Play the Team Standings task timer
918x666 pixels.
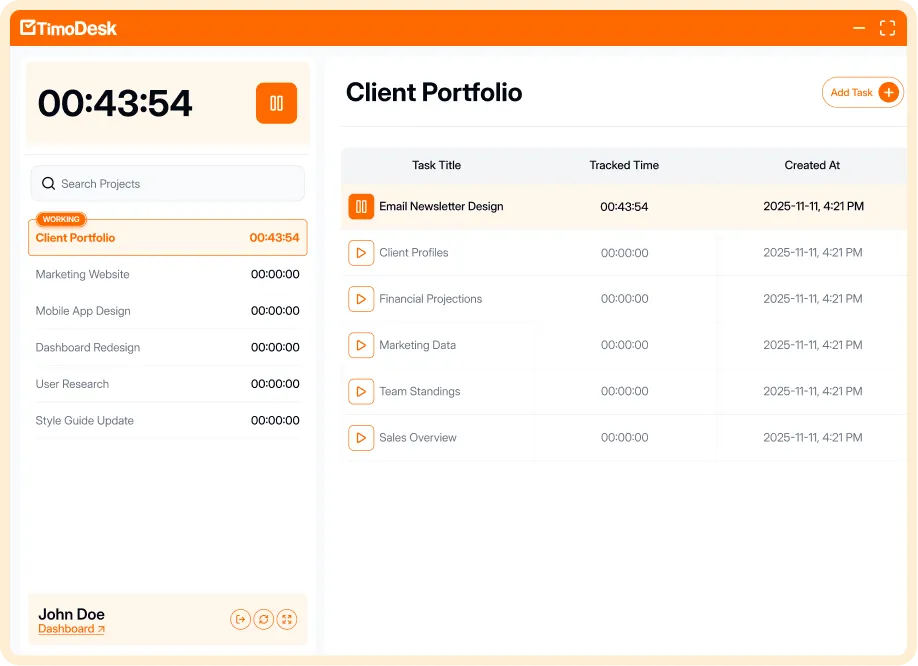point(361,391)
